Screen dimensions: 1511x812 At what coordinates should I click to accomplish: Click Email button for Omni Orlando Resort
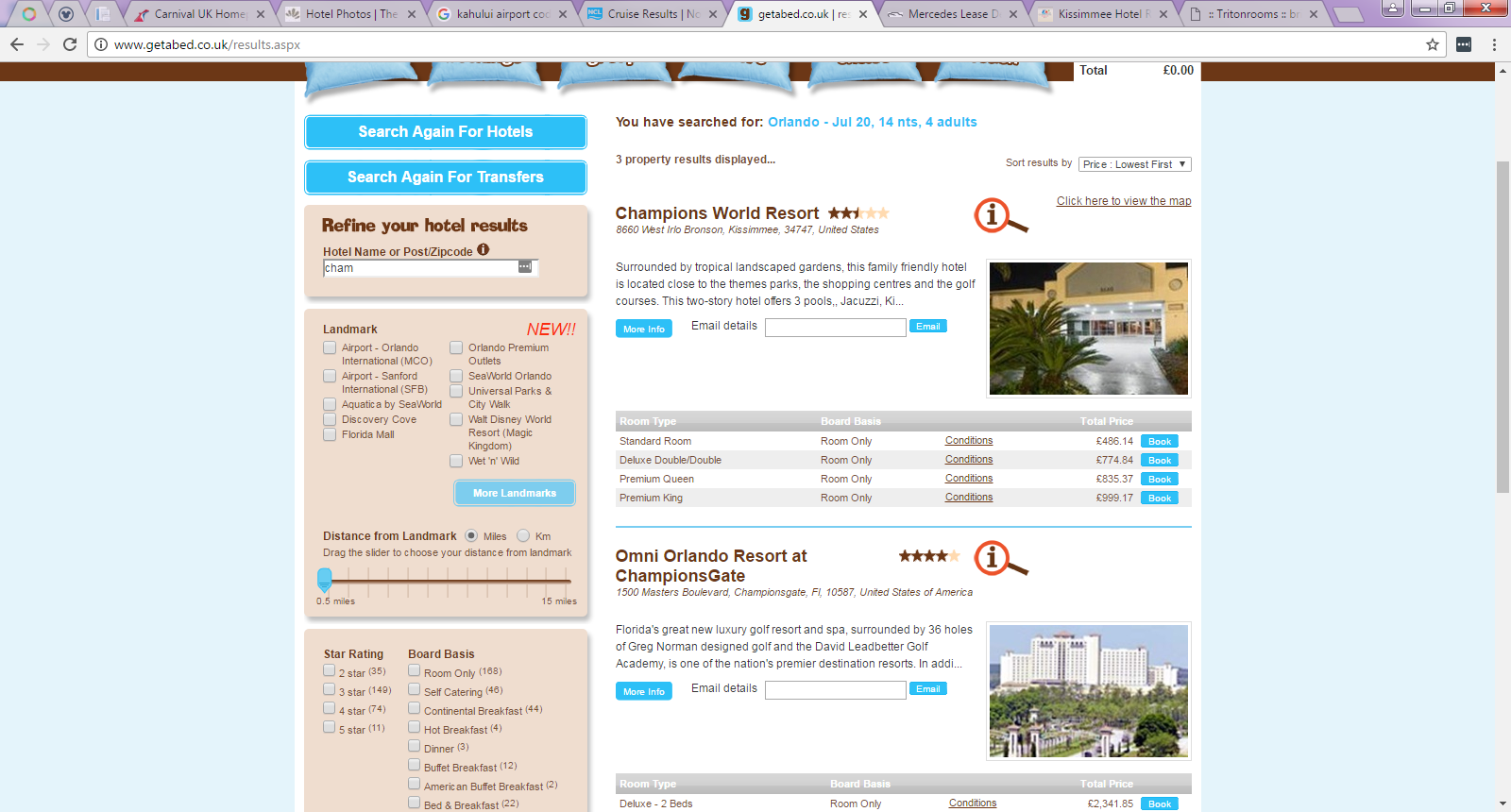pyautogui.click(x=928, y=689)
